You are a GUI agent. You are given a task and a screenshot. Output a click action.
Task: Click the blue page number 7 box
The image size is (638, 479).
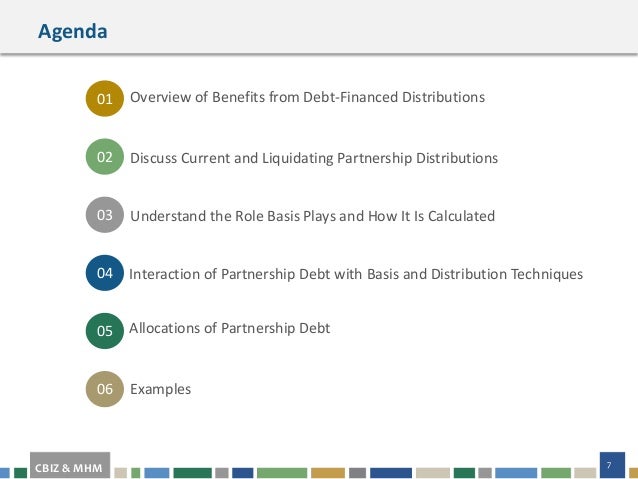pyautogui.click(x=612, y=465)
